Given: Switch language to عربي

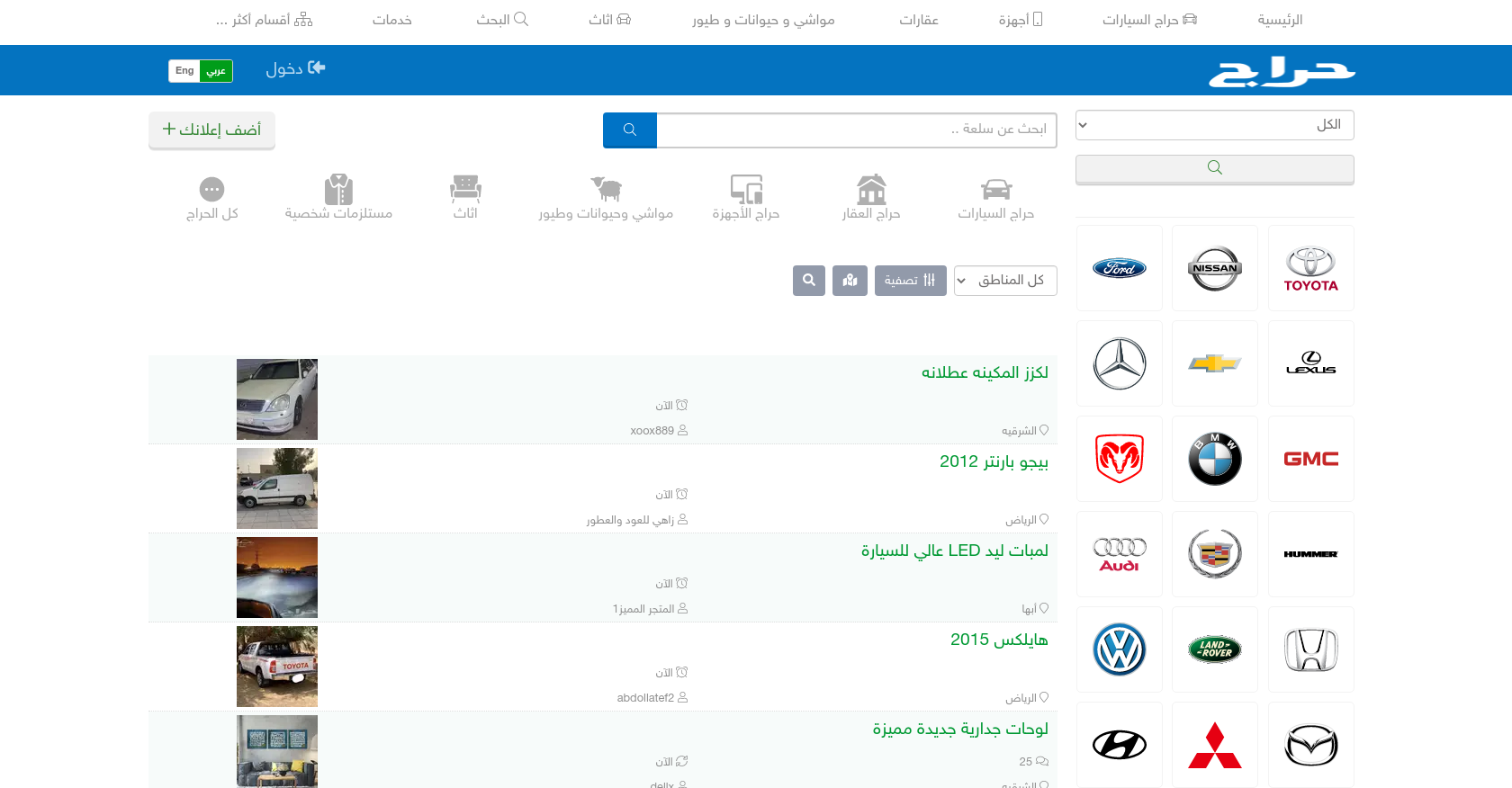Looking at the screenshot, I should point(216,71).
